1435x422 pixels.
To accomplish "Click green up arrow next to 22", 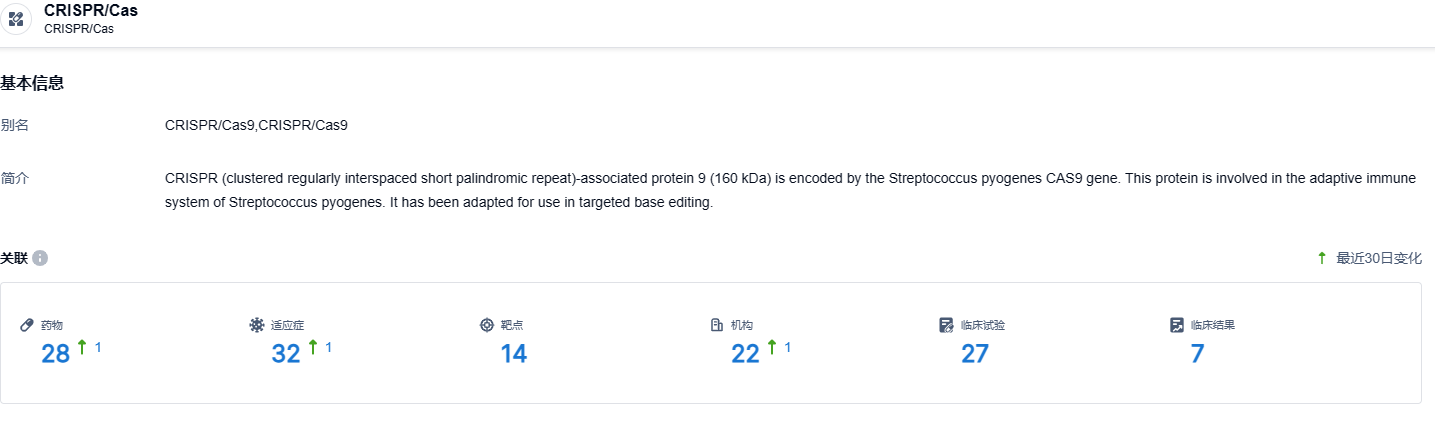I will pos(772,347).
